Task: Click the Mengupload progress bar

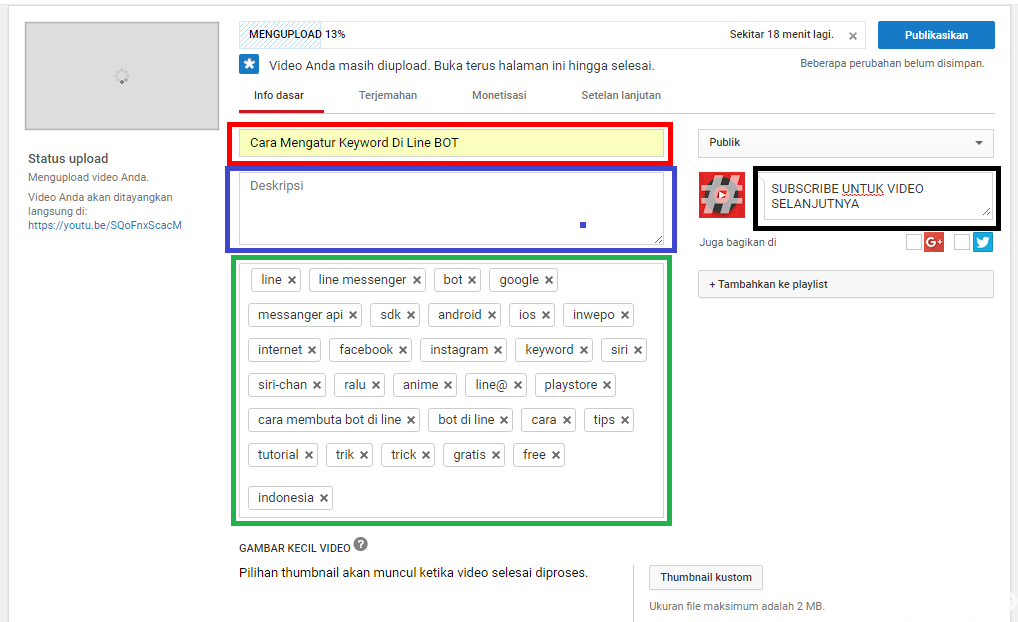Action: coord(552,34)
